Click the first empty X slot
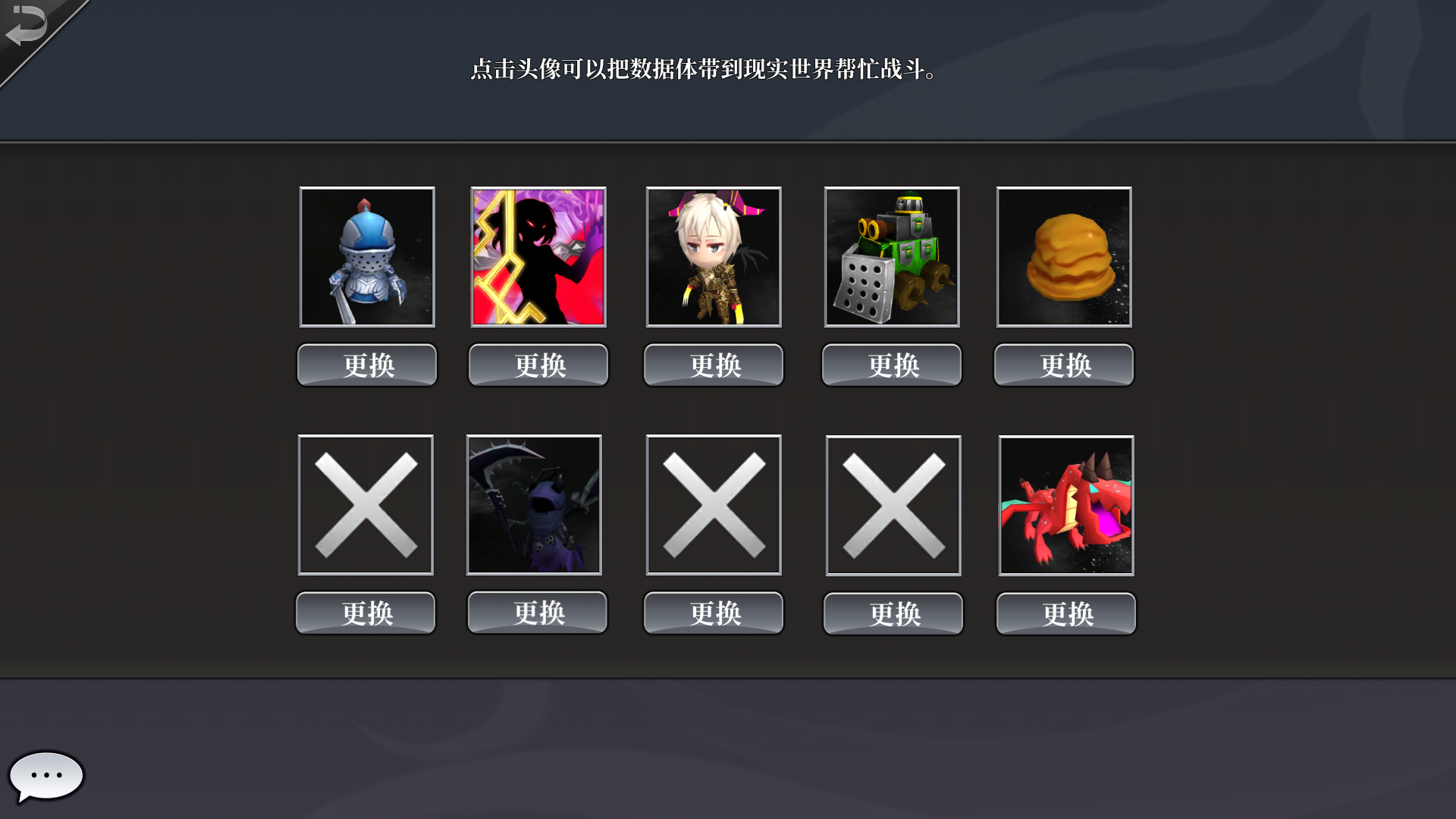The image size is (1456, 819). pos(366,505)
